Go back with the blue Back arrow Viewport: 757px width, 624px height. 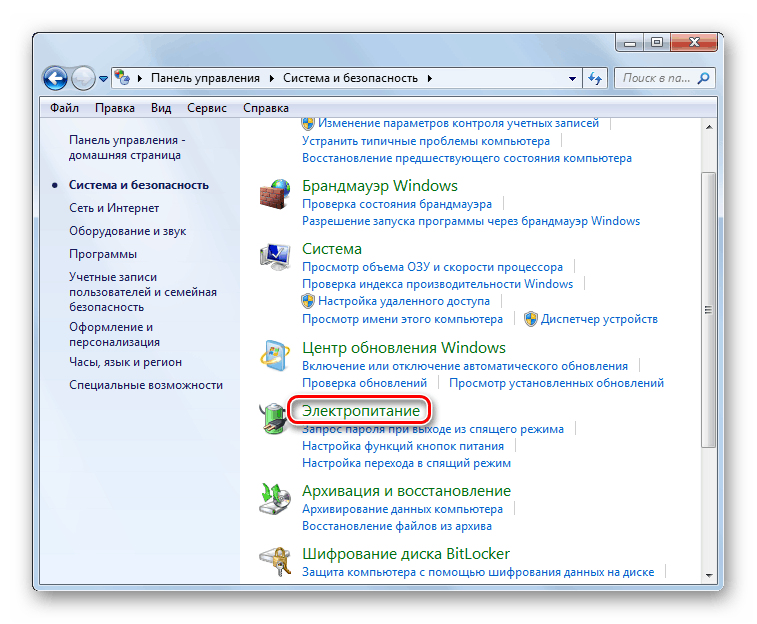tap(55, 78)
